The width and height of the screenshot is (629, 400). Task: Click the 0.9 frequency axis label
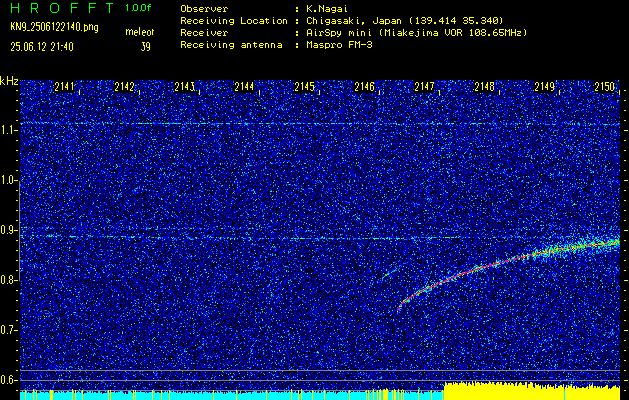click(x=7, y=230)
